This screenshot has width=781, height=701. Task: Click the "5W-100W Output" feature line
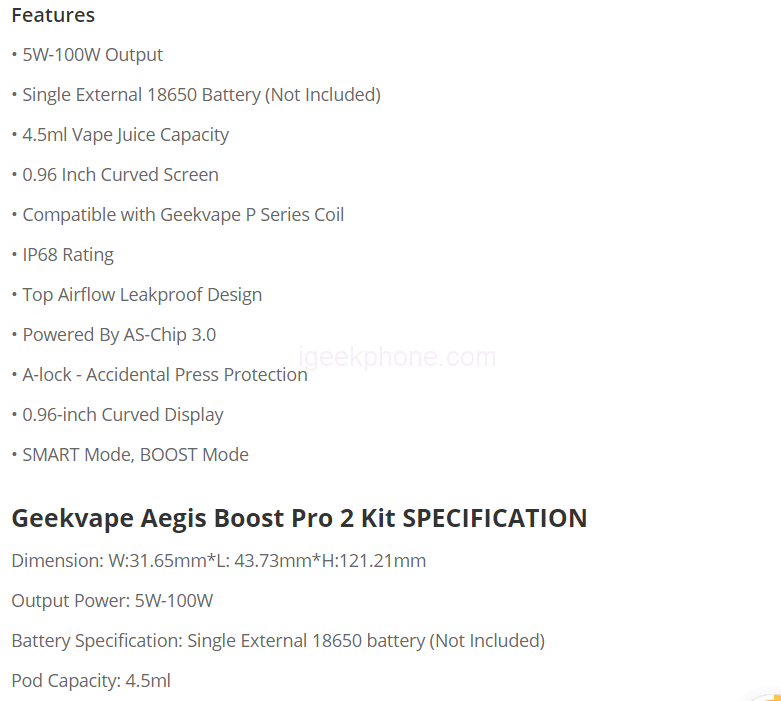[92, 55]
